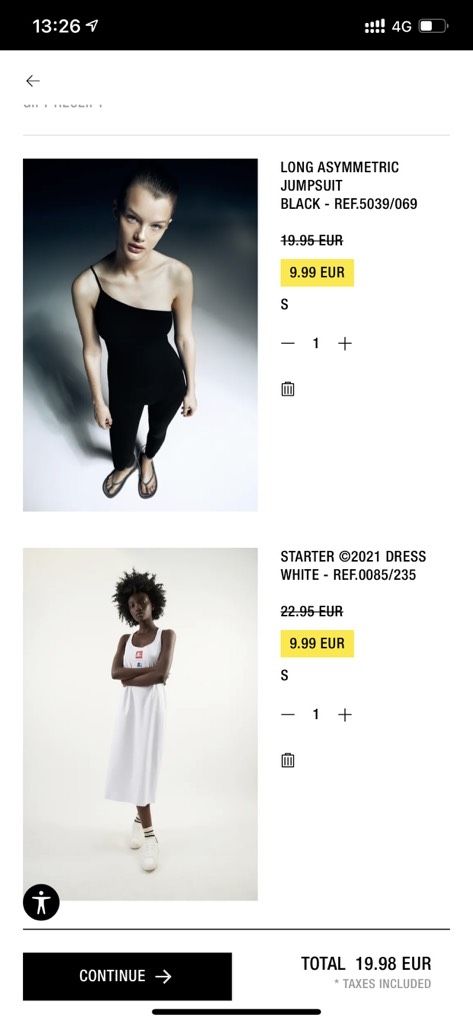Tap the dress 9.99 EUR sale price

coord(317,643)
